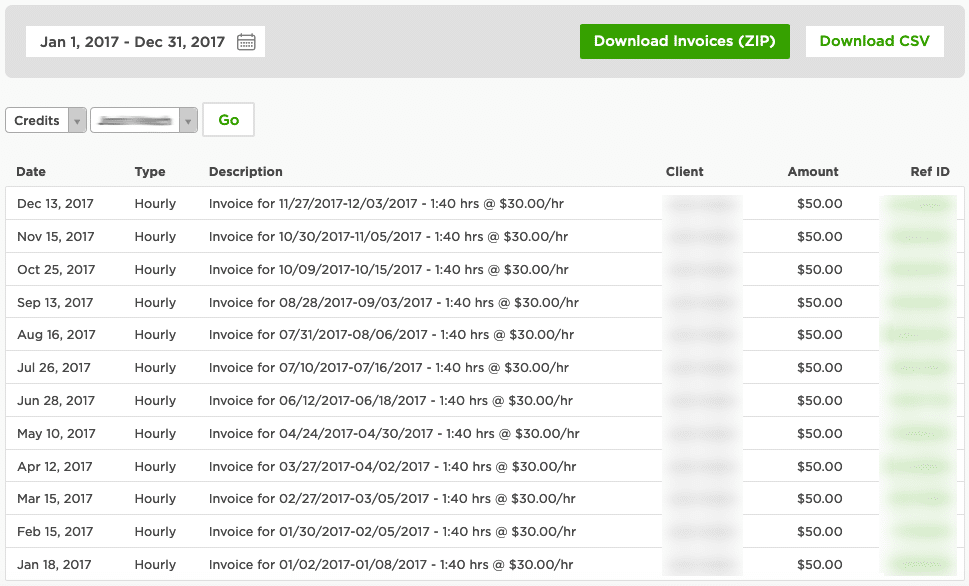The width and height of the screenshot is (969, 586).
Task: Click invoice description for 11/27/2017-12/03/2017
Action: coord(386,204)
